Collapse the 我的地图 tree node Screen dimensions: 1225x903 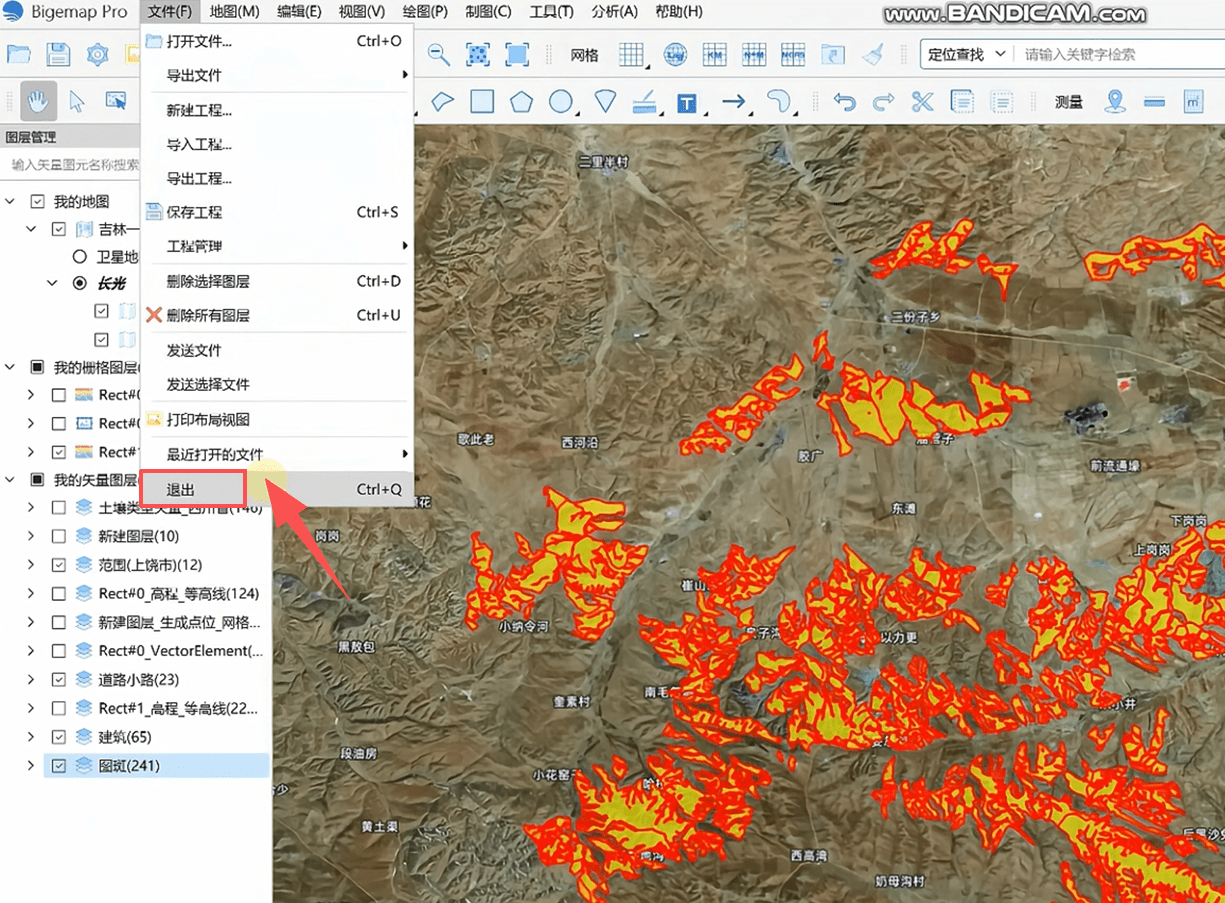[x=10, y=201]
